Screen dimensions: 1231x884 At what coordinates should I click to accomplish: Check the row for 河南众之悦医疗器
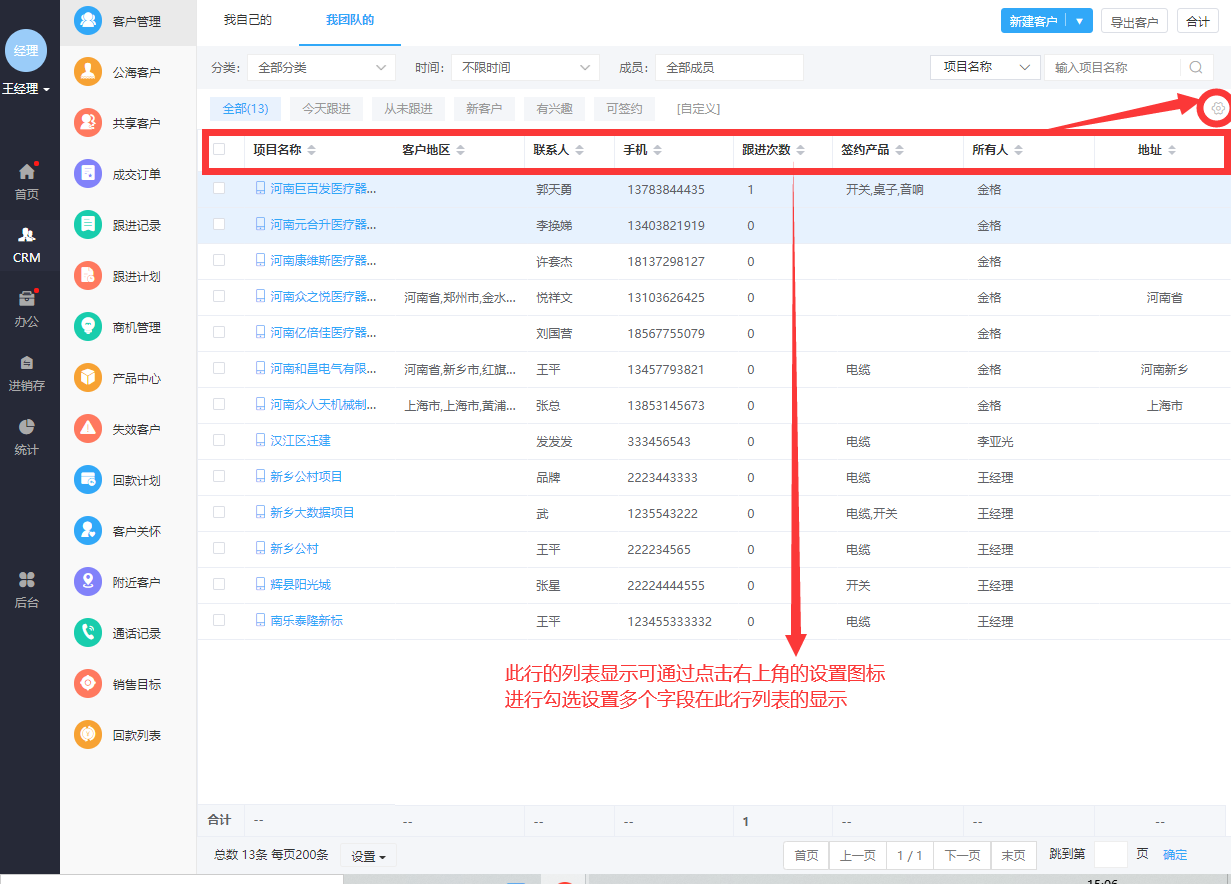point(219,296)
